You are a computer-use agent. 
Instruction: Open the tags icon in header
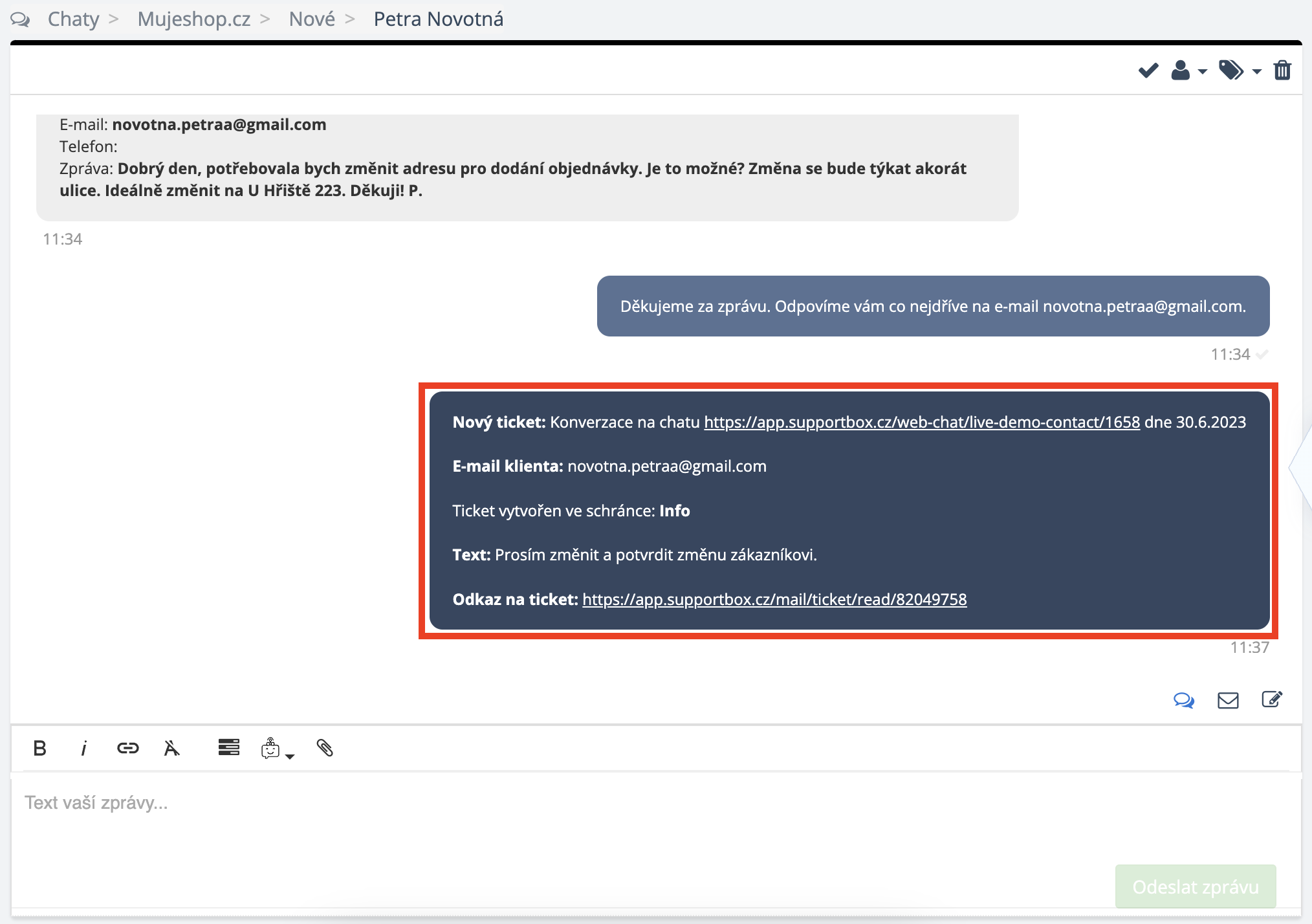click(x=1230, y=70)
